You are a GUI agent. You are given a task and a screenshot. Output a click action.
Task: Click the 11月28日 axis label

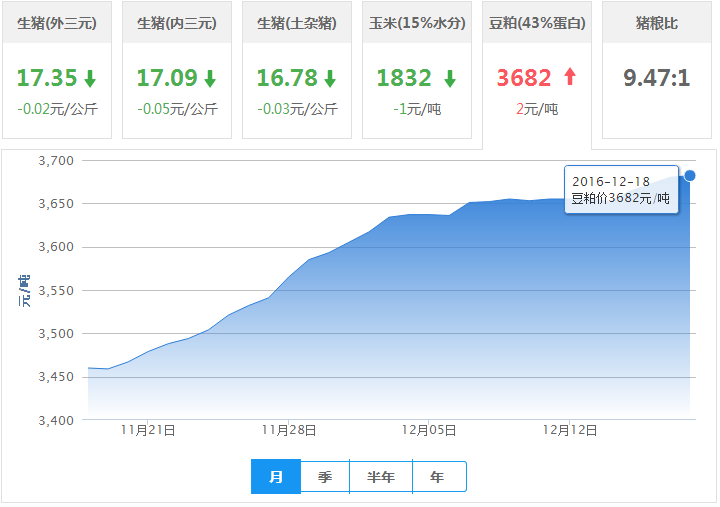click(x=289, y=430)
